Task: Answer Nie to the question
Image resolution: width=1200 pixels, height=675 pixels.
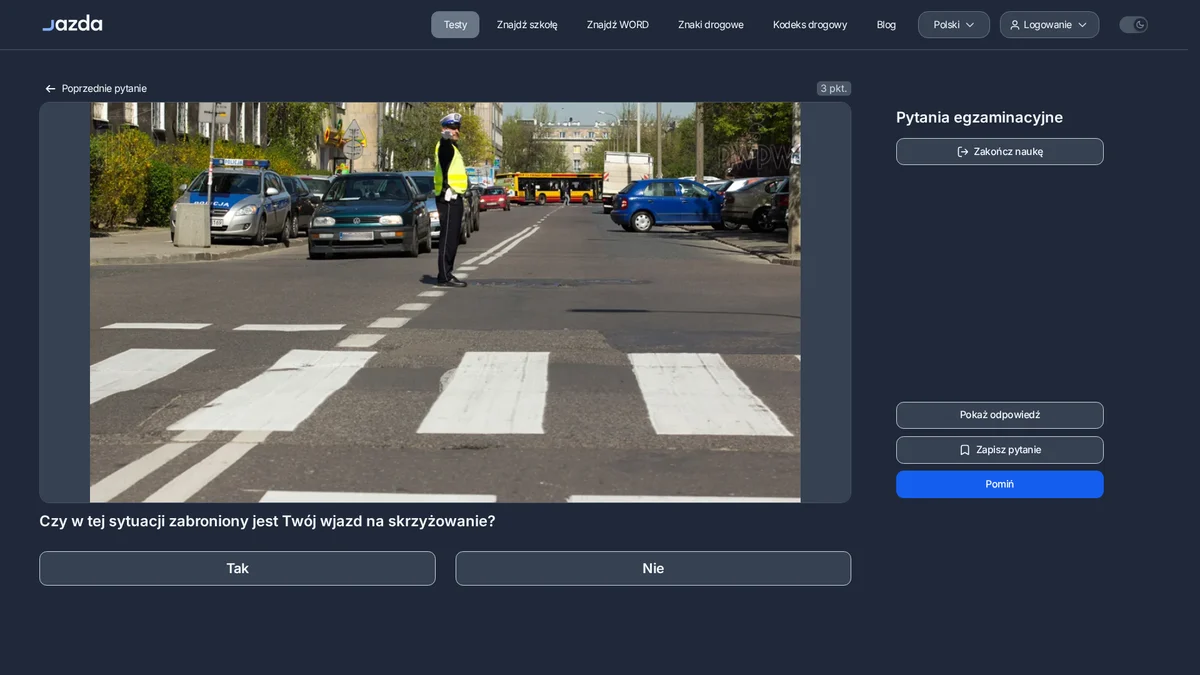Action: (653, 568)
